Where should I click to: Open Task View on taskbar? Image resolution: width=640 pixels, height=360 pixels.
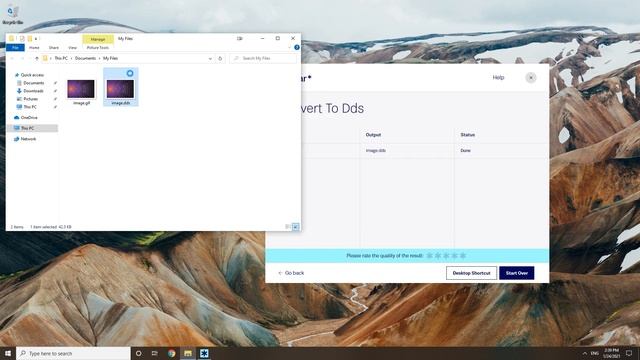point(155,353)
